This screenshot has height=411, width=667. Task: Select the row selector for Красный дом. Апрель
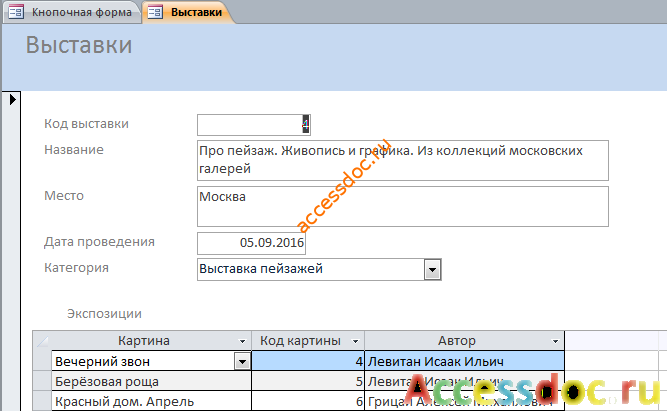(42, 401)
